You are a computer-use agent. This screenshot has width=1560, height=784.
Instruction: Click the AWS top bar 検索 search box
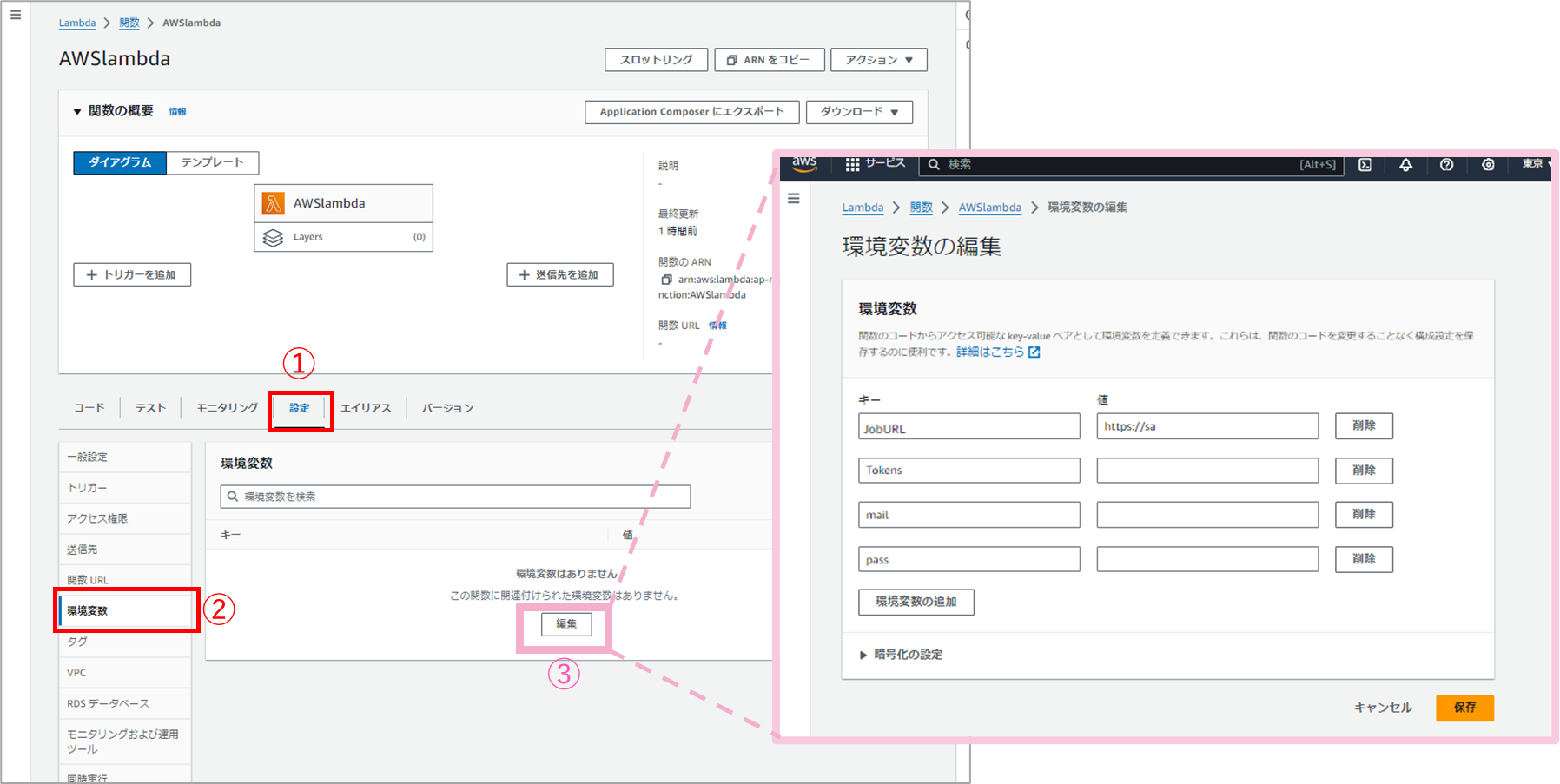click(x=1131, y=164)
